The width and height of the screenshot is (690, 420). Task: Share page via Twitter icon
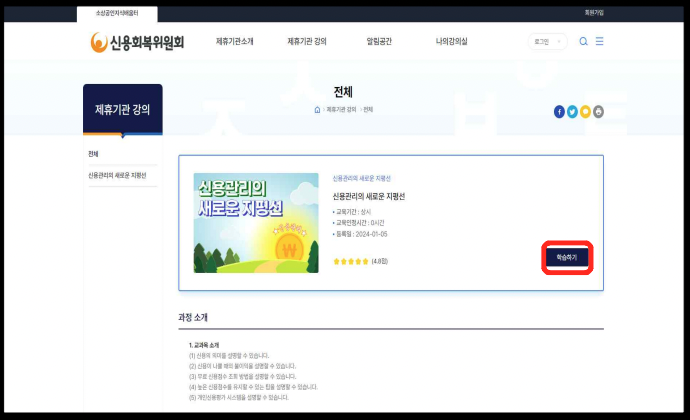[x=572, y=111]
